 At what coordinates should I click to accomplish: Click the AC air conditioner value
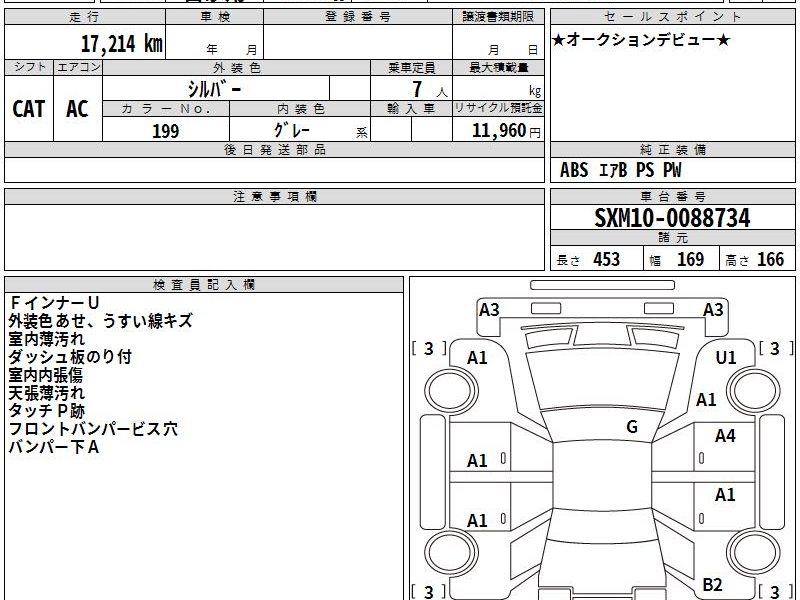(x=78, y=109)
